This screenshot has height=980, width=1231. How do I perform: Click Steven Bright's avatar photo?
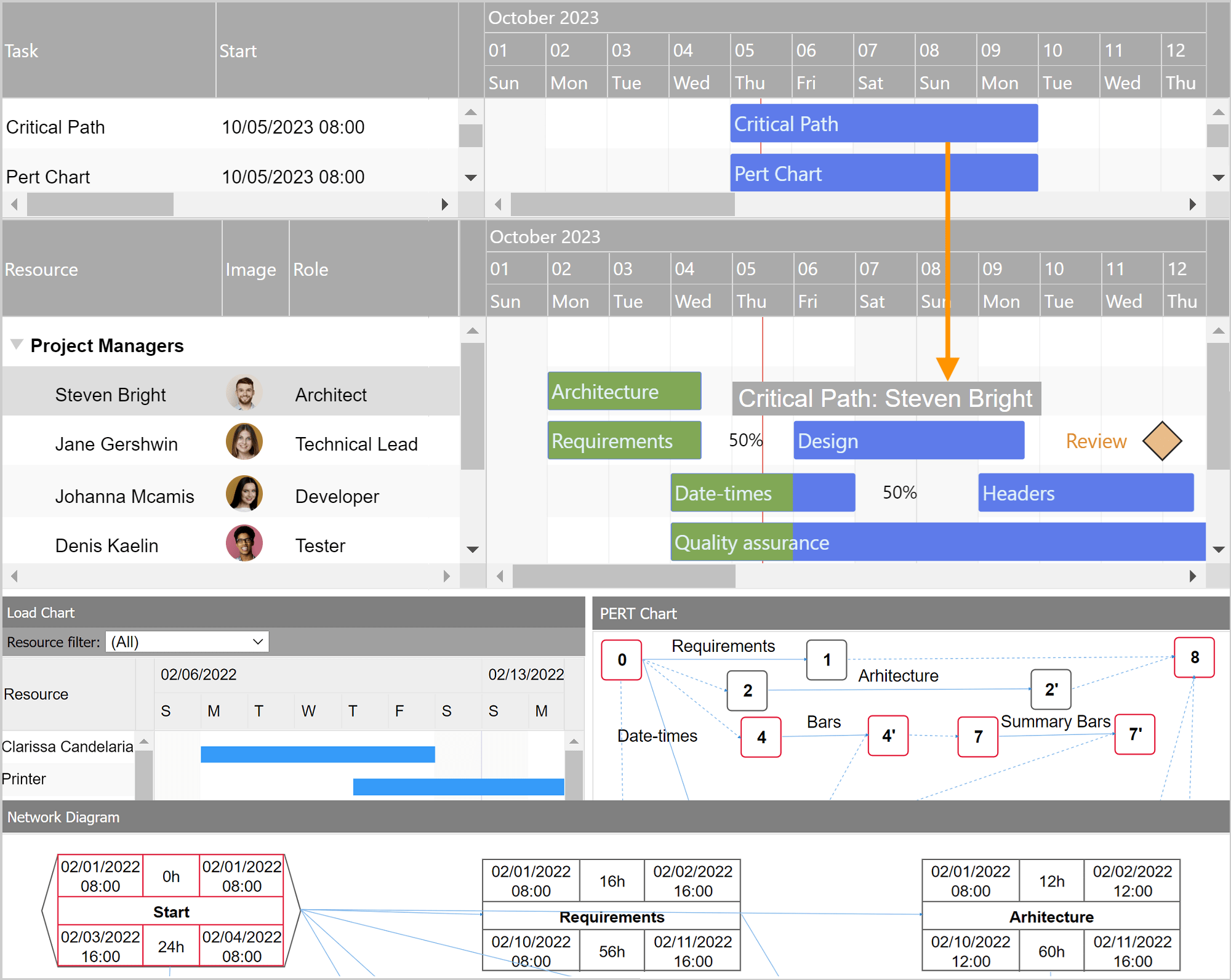244,392
